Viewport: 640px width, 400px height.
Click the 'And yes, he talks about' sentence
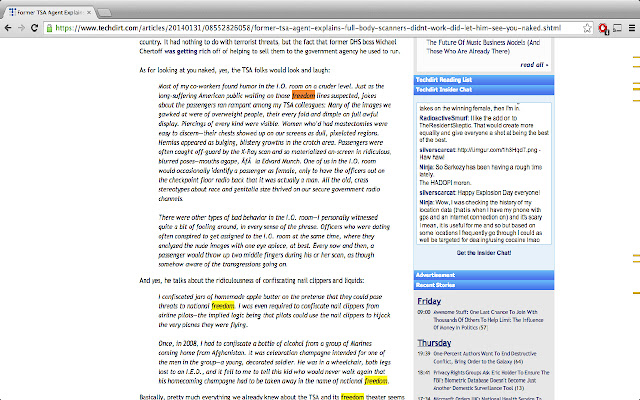251,280
